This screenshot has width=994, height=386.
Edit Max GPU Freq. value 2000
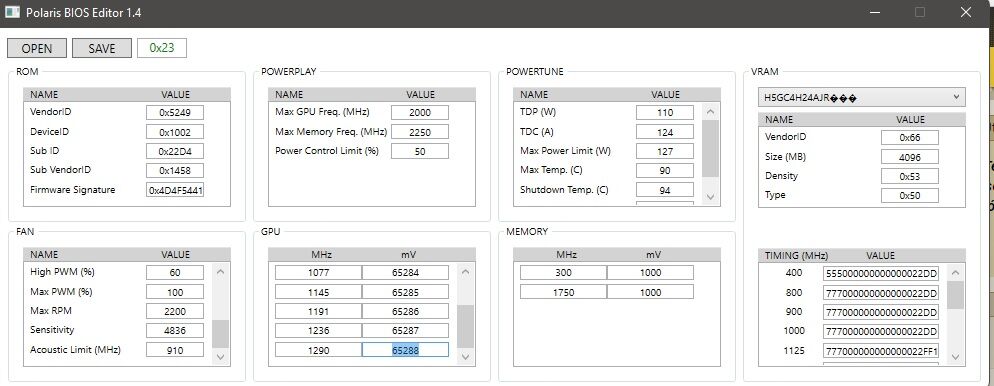point(420,112)
